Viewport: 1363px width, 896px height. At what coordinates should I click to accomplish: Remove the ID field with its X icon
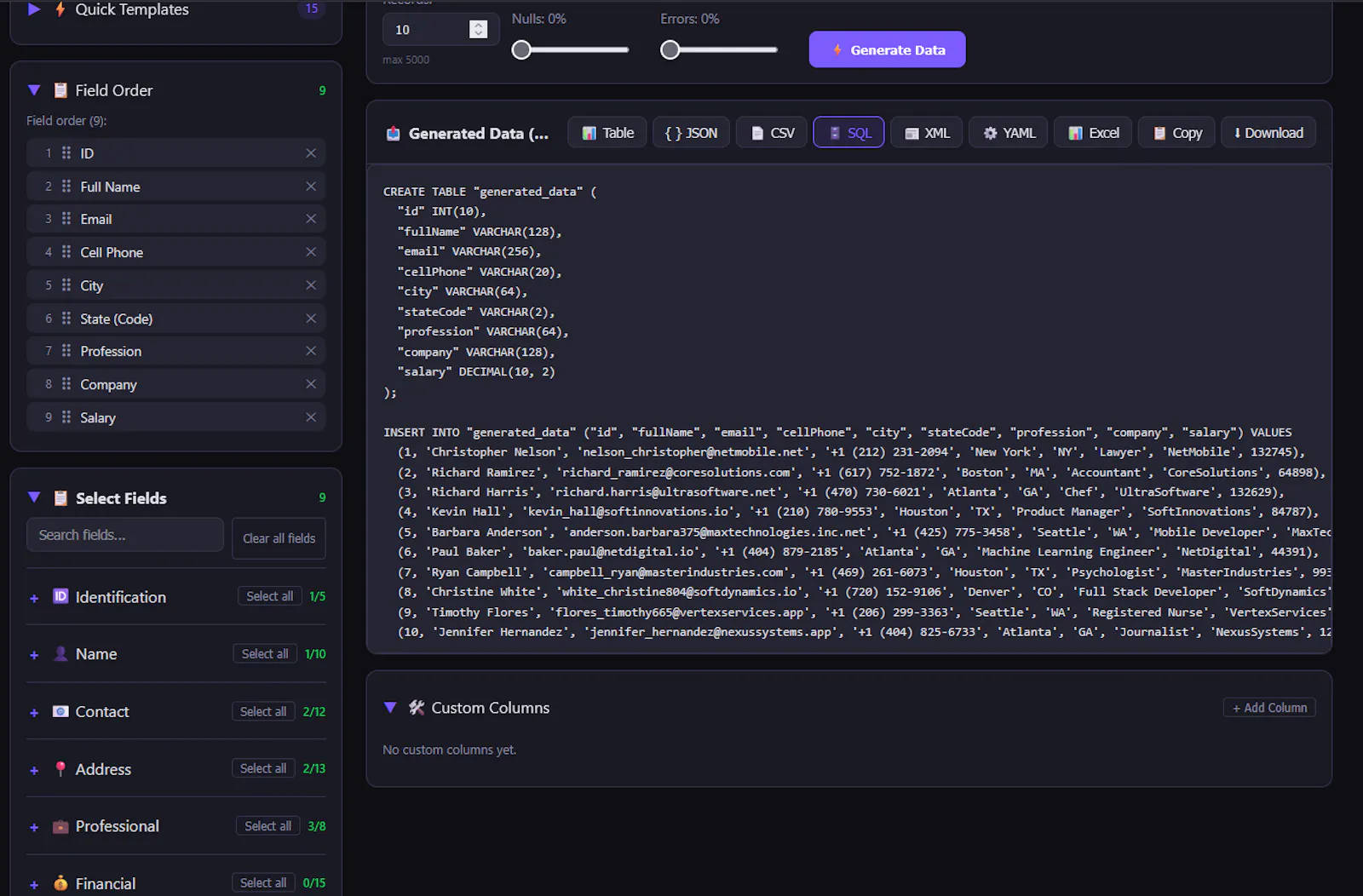pos(311,153)
